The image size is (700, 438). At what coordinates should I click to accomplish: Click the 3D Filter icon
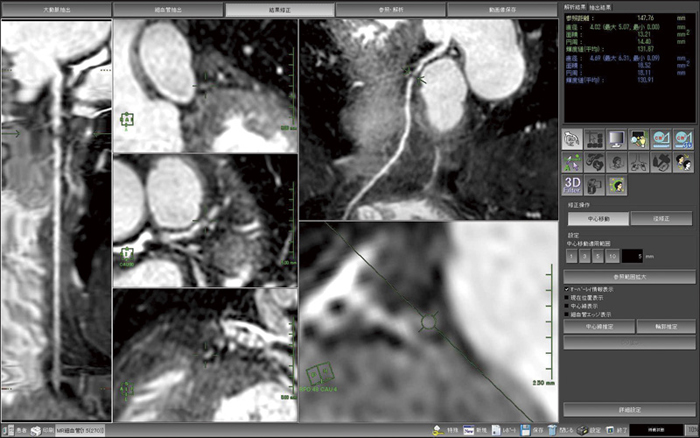(573, 183)
